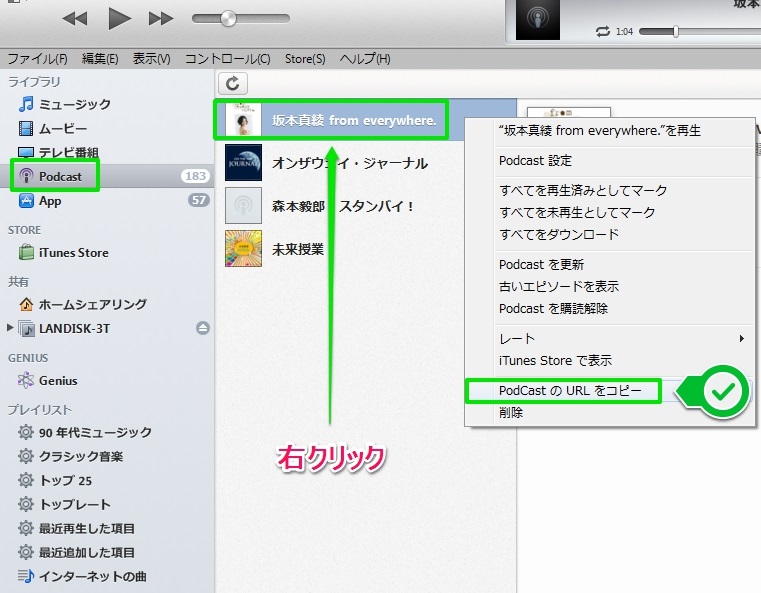Choose PodCast の URL をコピー
This screenshot has height=593, width=761.
(570, 391)
